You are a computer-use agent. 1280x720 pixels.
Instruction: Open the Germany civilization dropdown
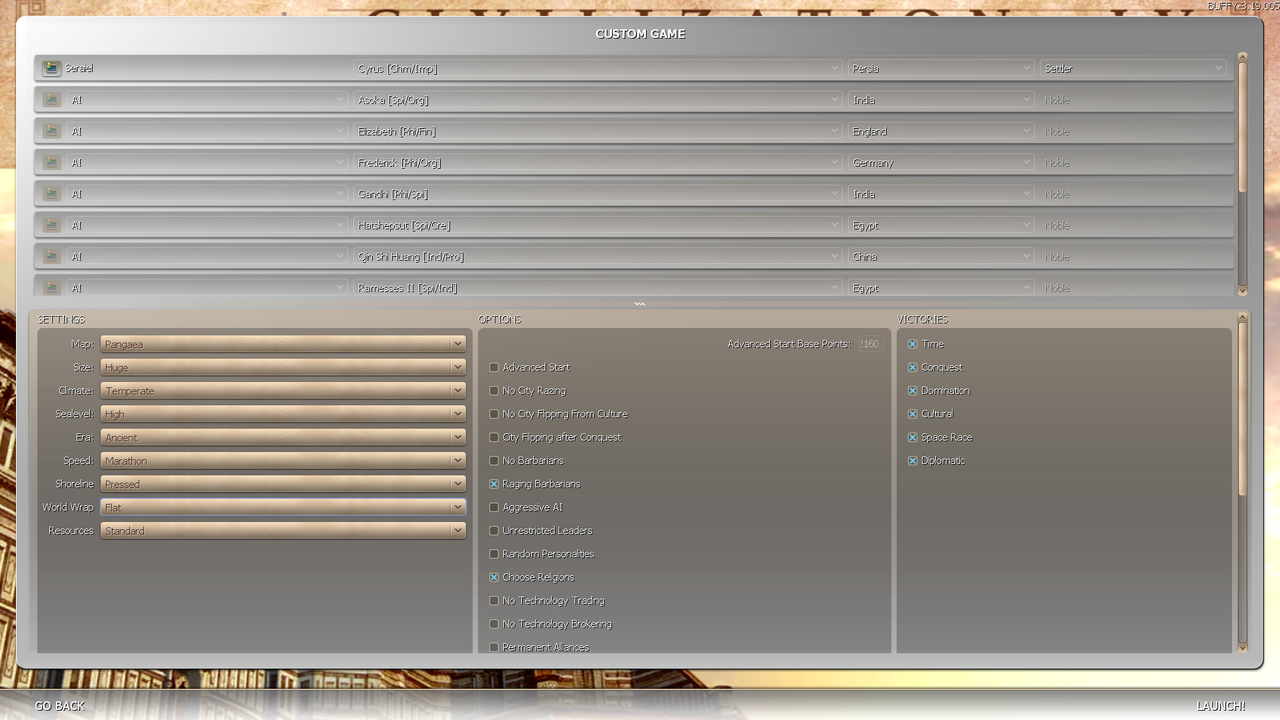[x=941, y=162]
